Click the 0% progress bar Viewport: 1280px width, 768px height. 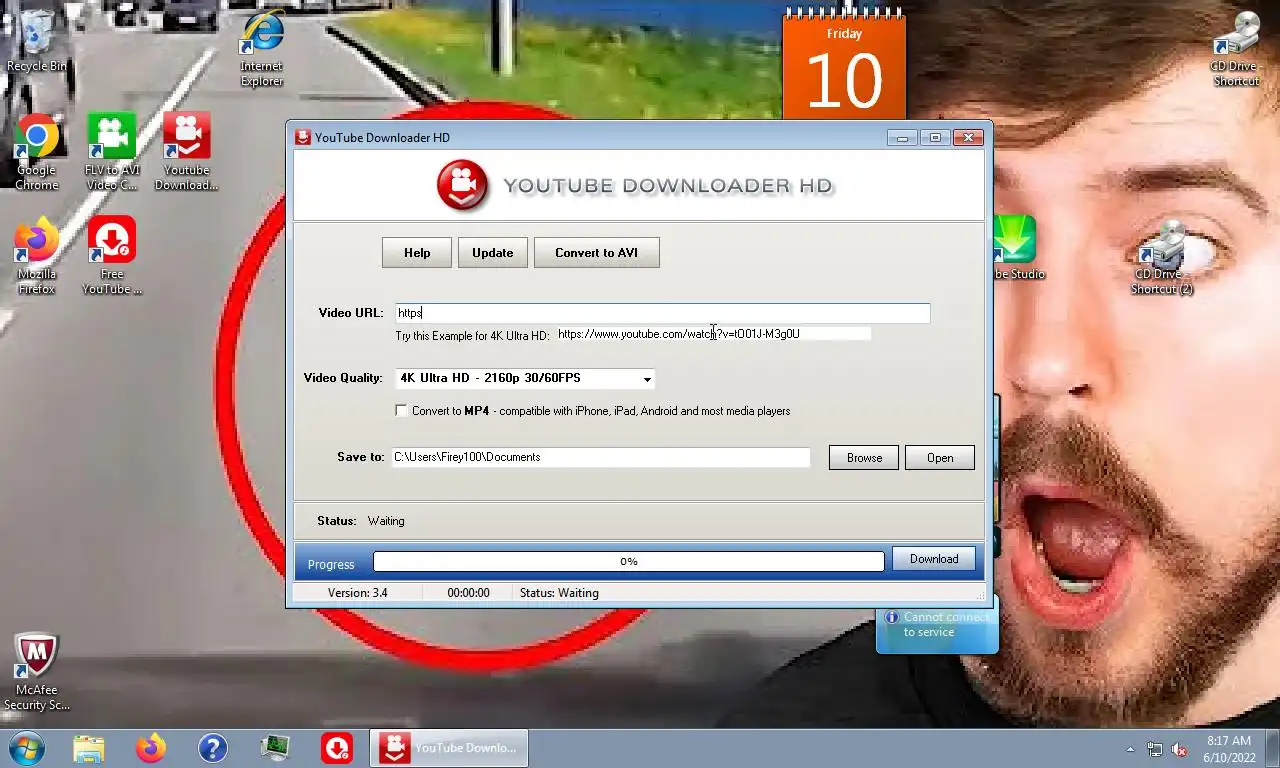tap(629, 562)
